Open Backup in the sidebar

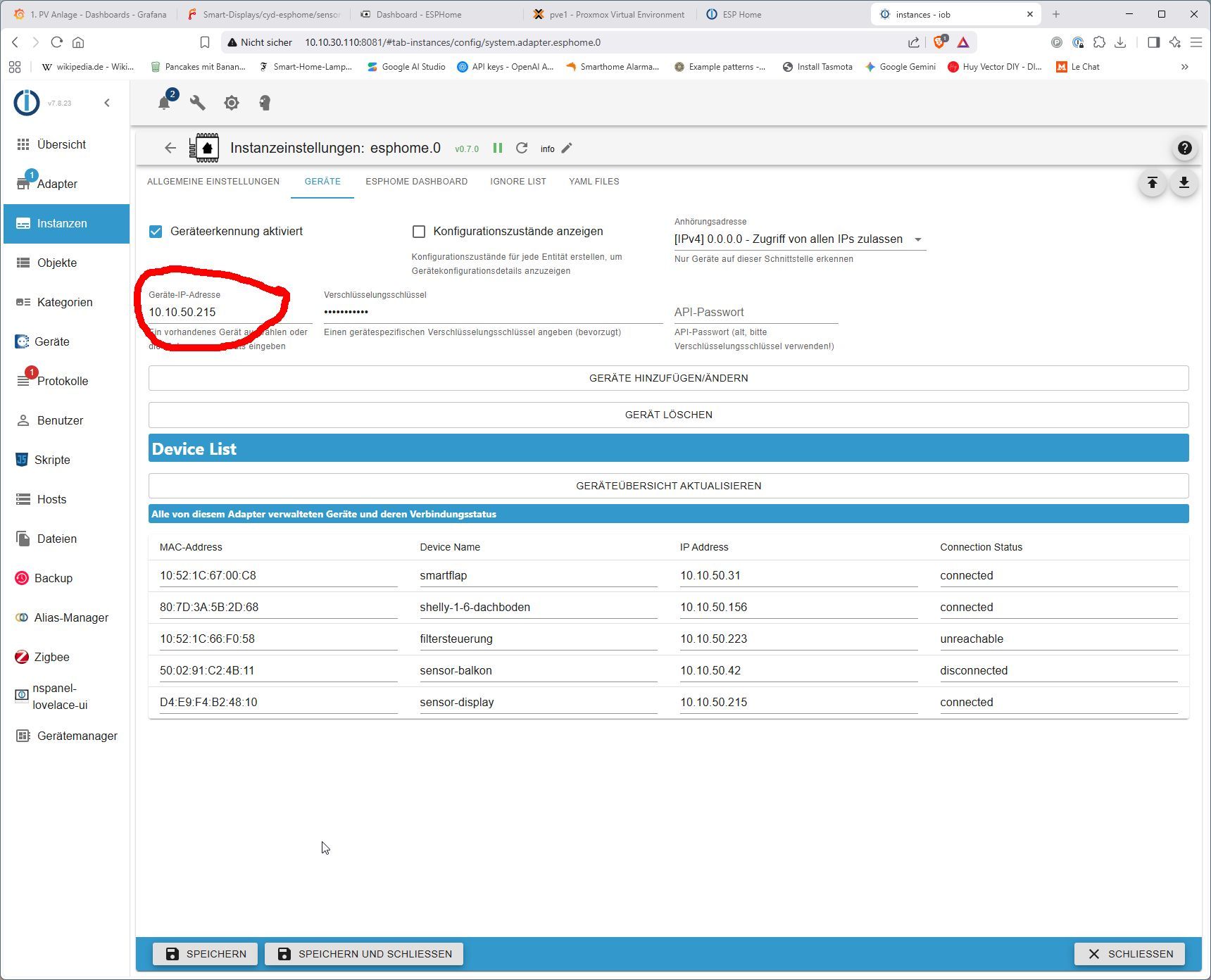click(x=66, y=578)
